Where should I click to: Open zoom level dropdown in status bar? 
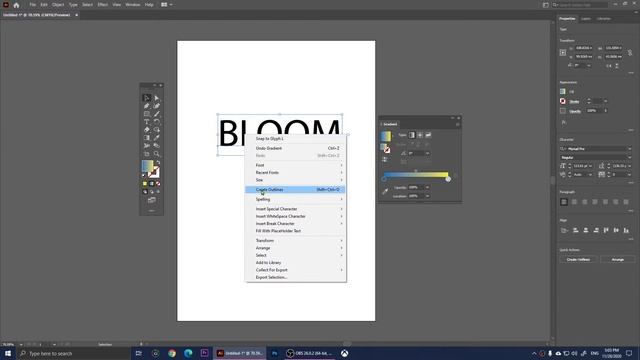coord(21,344)
